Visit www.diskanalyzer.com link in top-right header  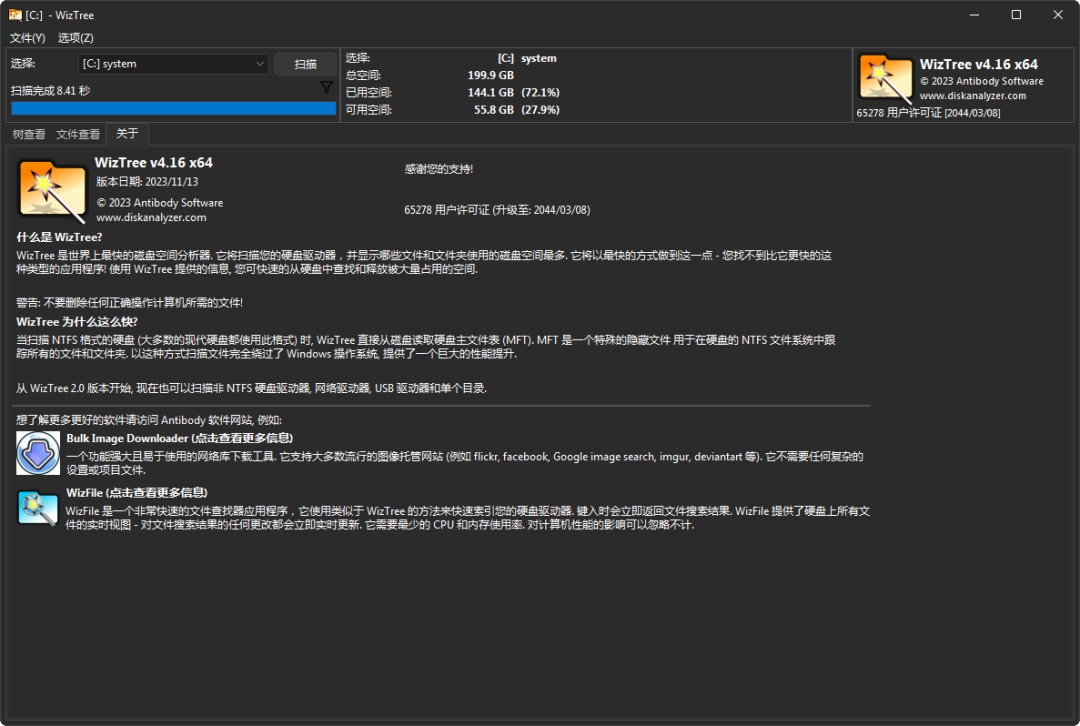click(973, 96)
